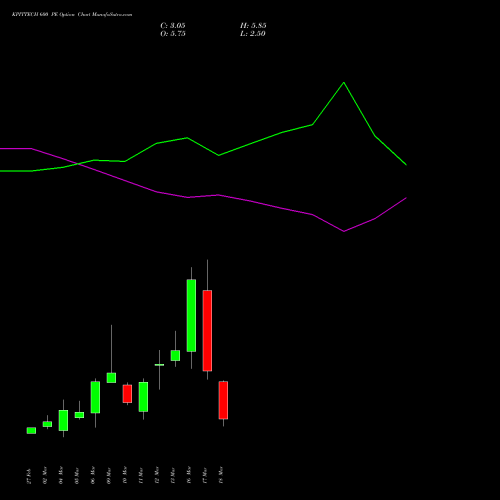
Task: Click the 11 Mar date label
Action: coord(141,475)
